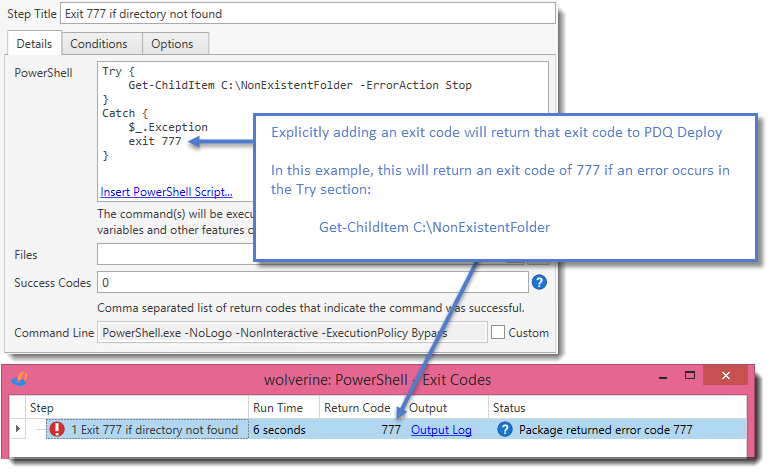This screenshot has height=472, width=769.
Task: Minimize the wolverine PowerShell window
Action: coord(663,377)
